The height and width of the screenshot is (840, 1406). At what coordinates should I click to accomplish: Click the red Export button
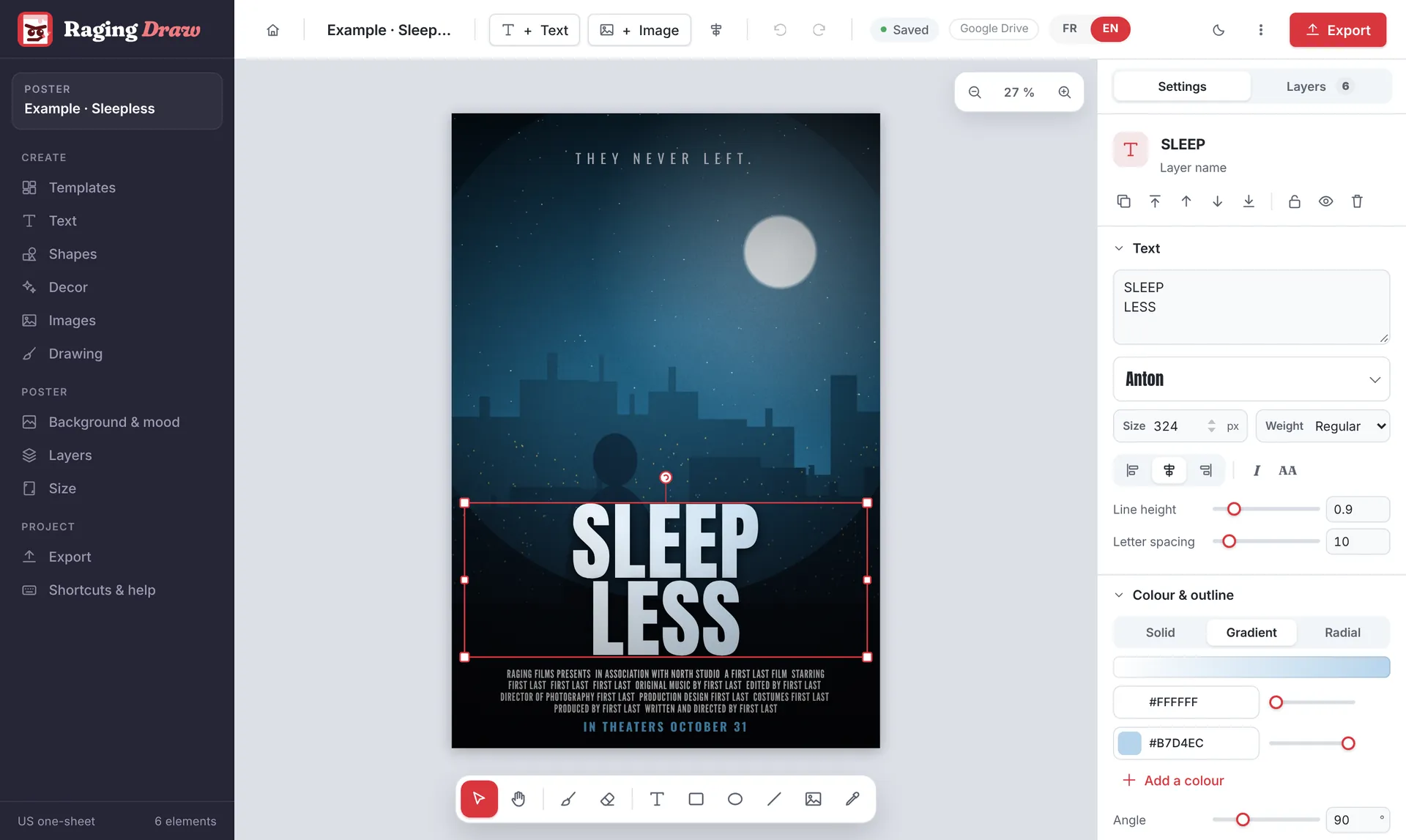[1337, 30]
